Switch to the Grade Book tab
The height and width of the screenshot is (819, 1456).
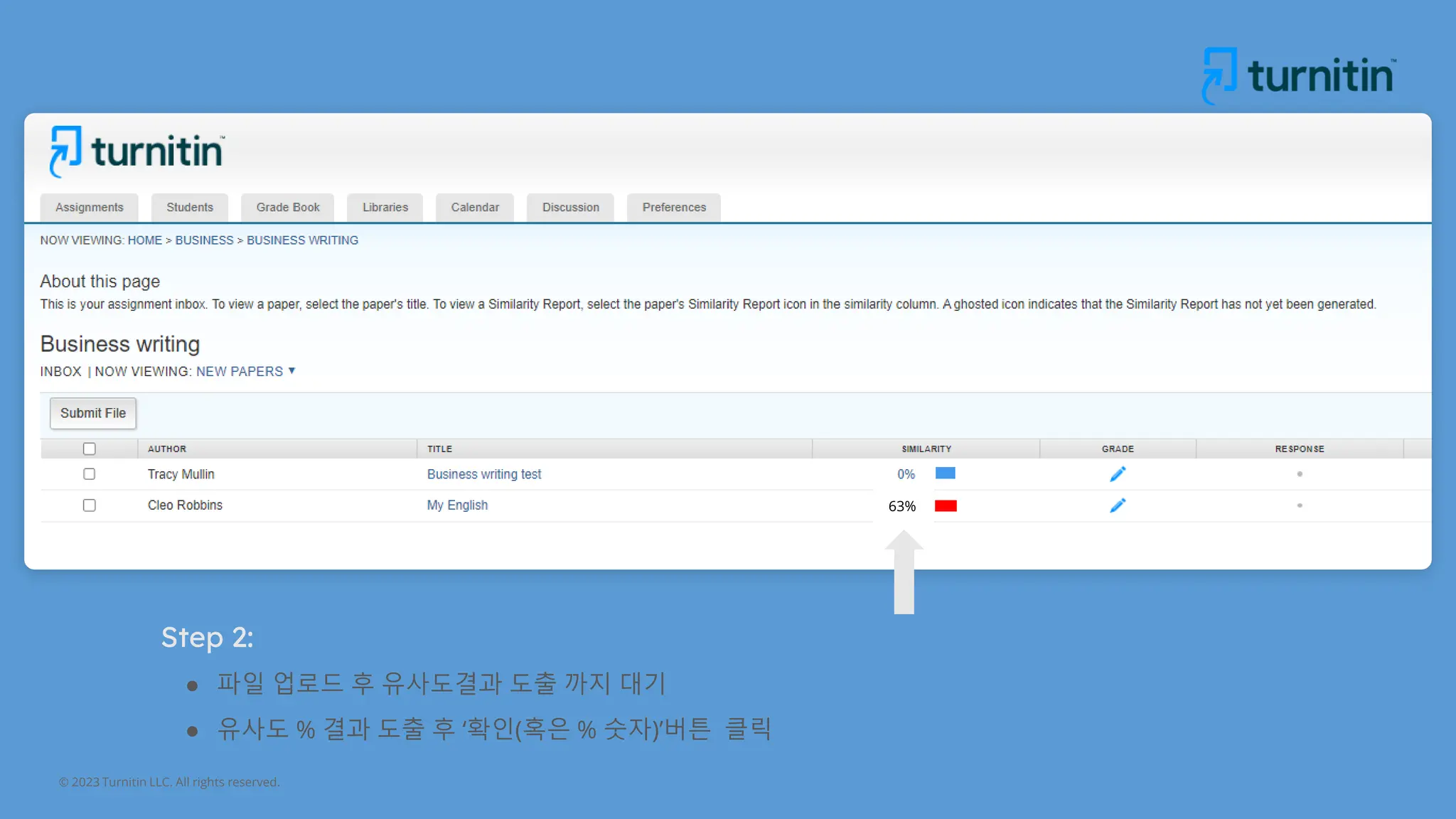click(288, 208)
